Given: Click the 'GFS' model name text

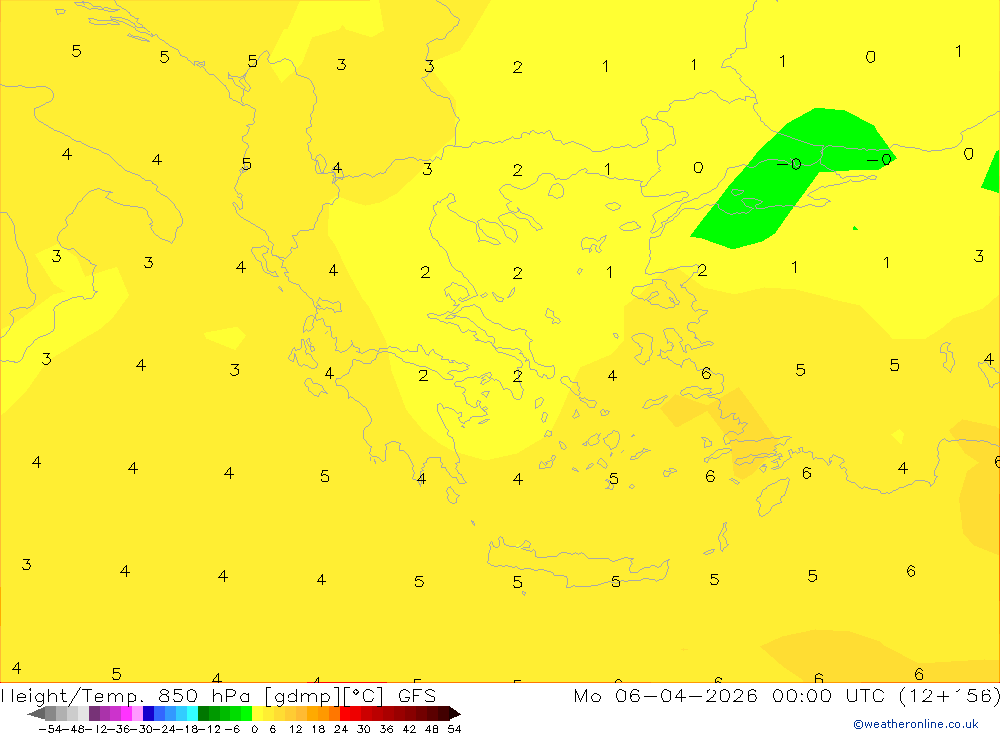Looking at the screenshot, I should (x=417, y=695).
